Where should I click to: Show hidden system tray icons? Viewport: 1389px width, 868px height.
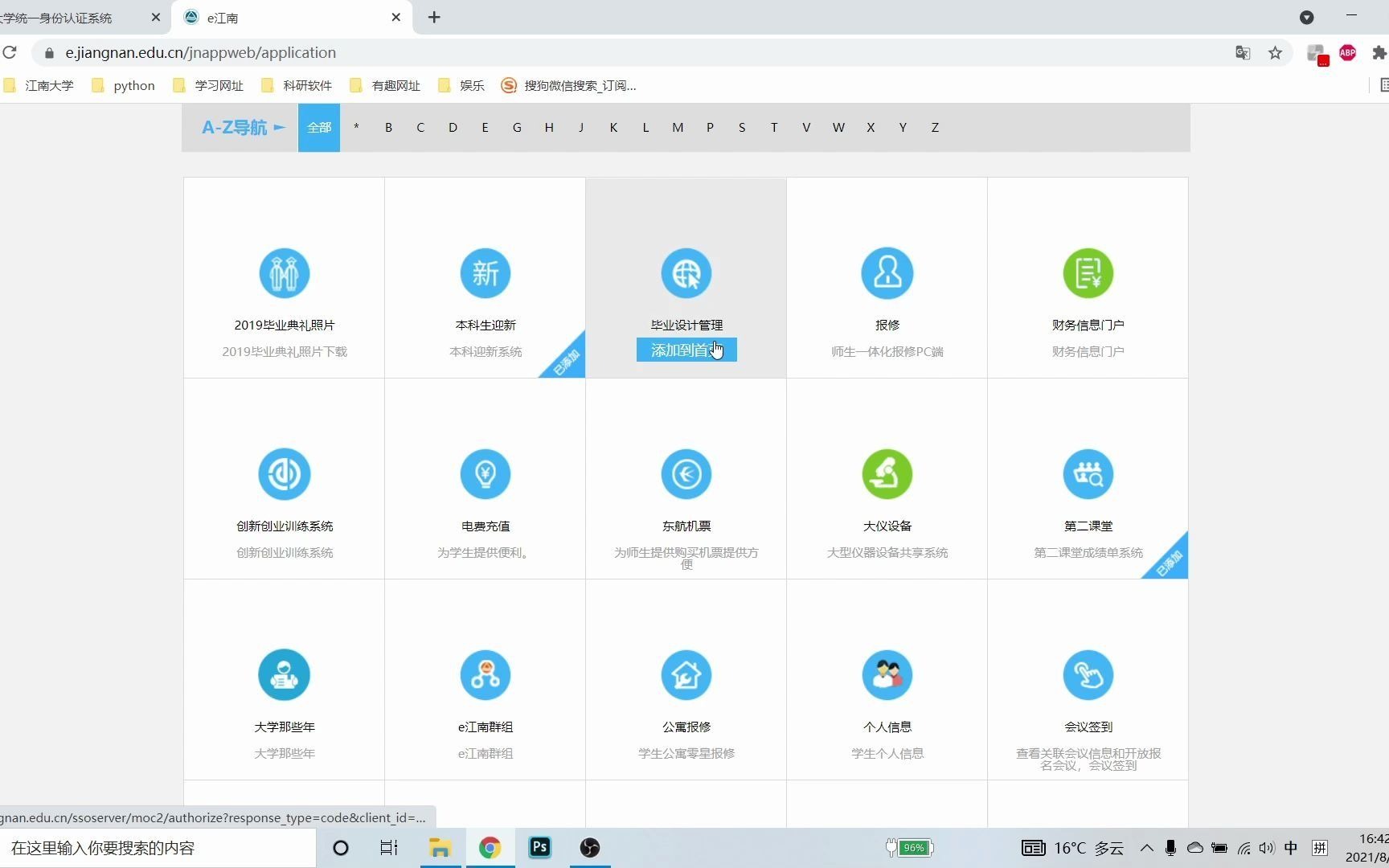click(x=1147, y=848)
